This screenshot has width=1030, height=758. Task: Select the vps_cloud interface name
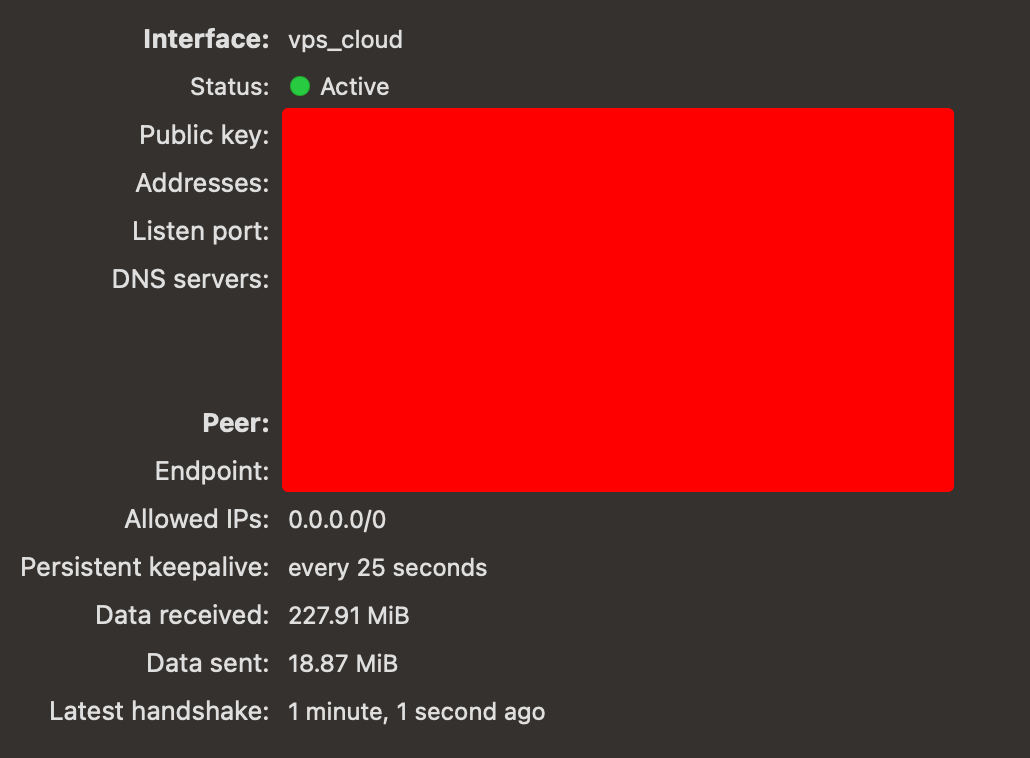(346, 40)
